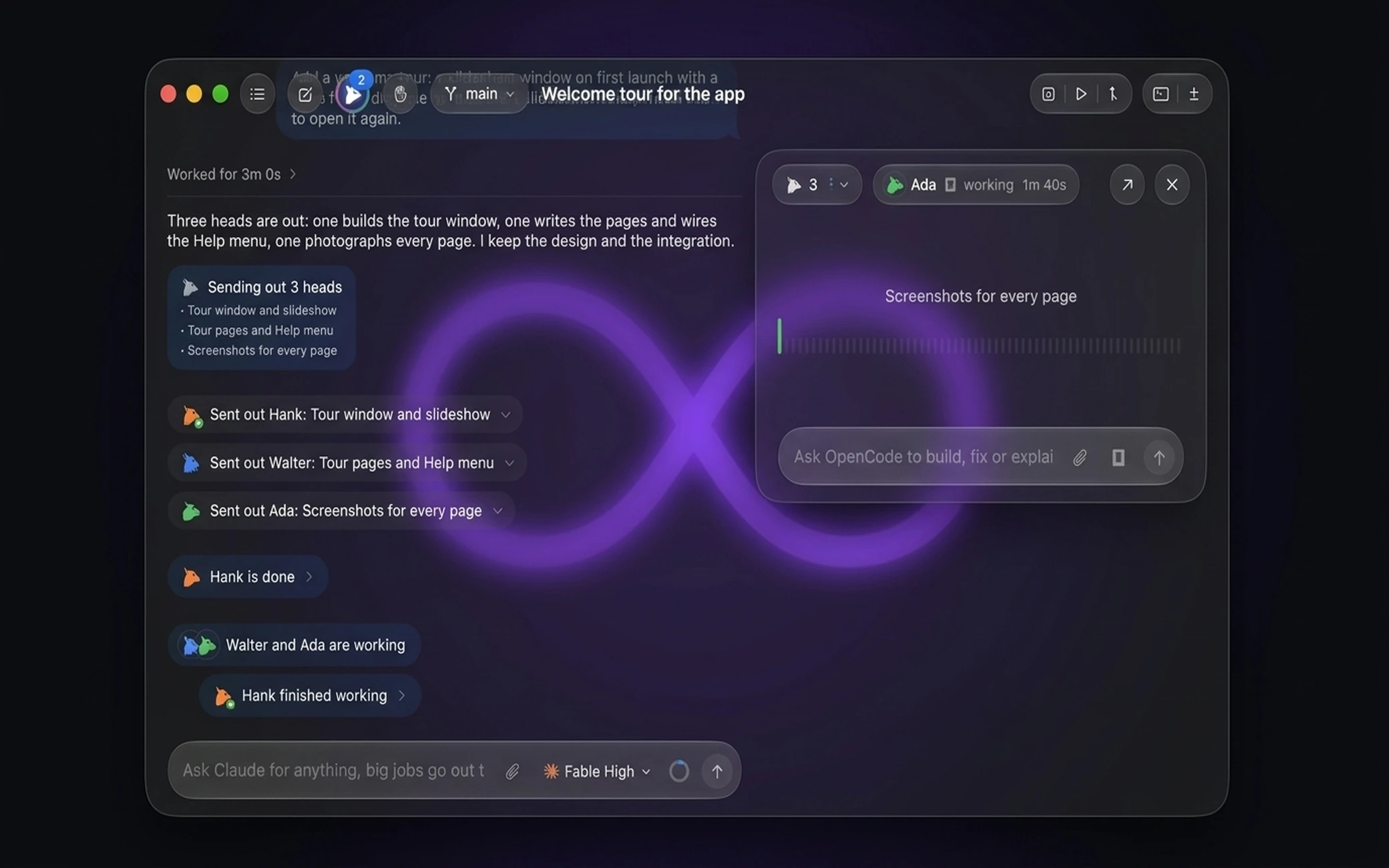Expand Sent out Ada: Screenshots for every page
The width and height of the screenshot is (1389, 868).
(341, 511)
